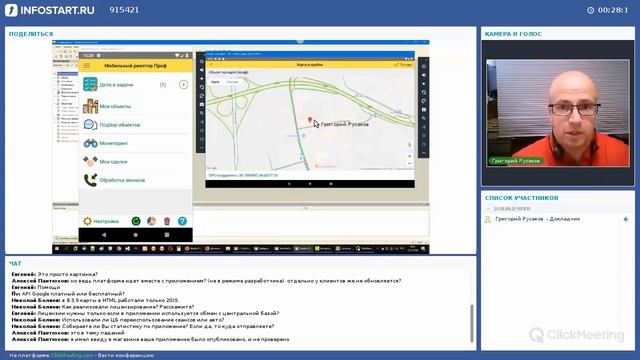This screenshot has width=640, height=360.
Task: Click the Объект на карте Google label
Action: [229, 72]
